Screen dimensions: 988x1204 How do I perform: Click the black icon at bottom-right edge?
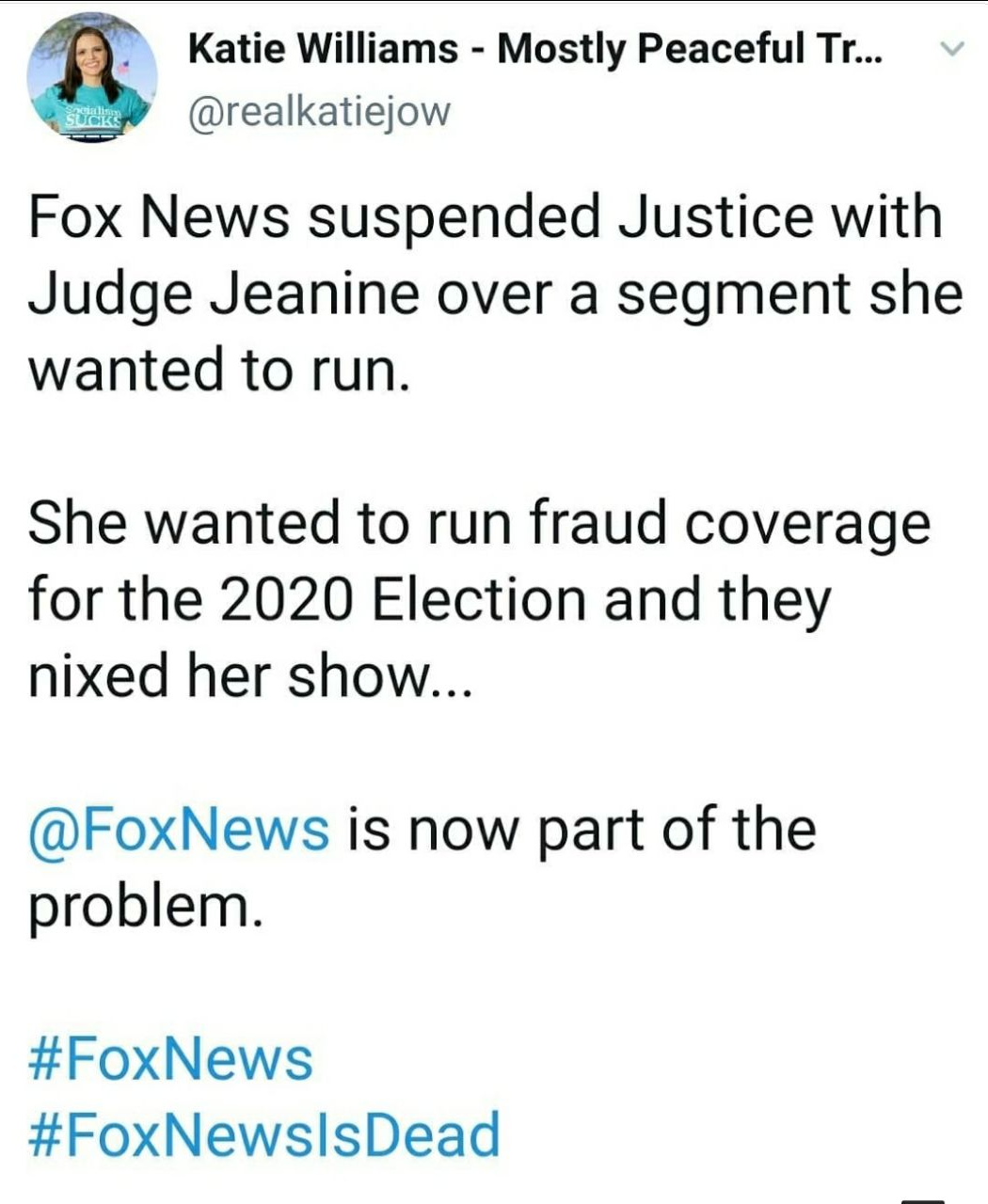pos(921,1199)
